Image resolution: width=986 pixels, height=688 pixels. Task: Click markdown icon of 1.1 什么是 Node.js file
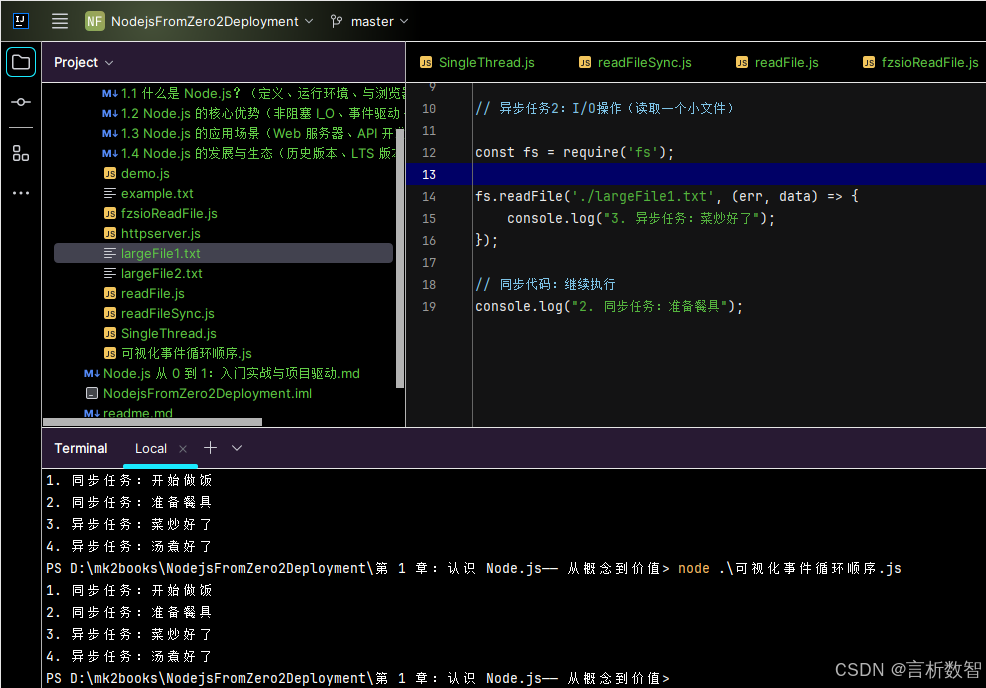pyautogui.click(x=109, y=94)
